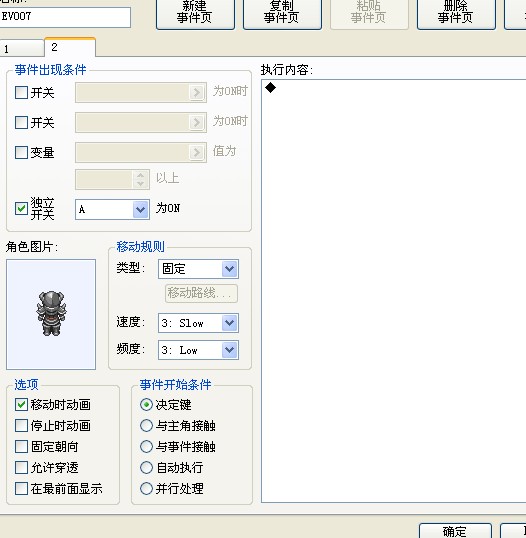
Task: Open the 频度 3: Low dropdown
Action: pos(198,350)
